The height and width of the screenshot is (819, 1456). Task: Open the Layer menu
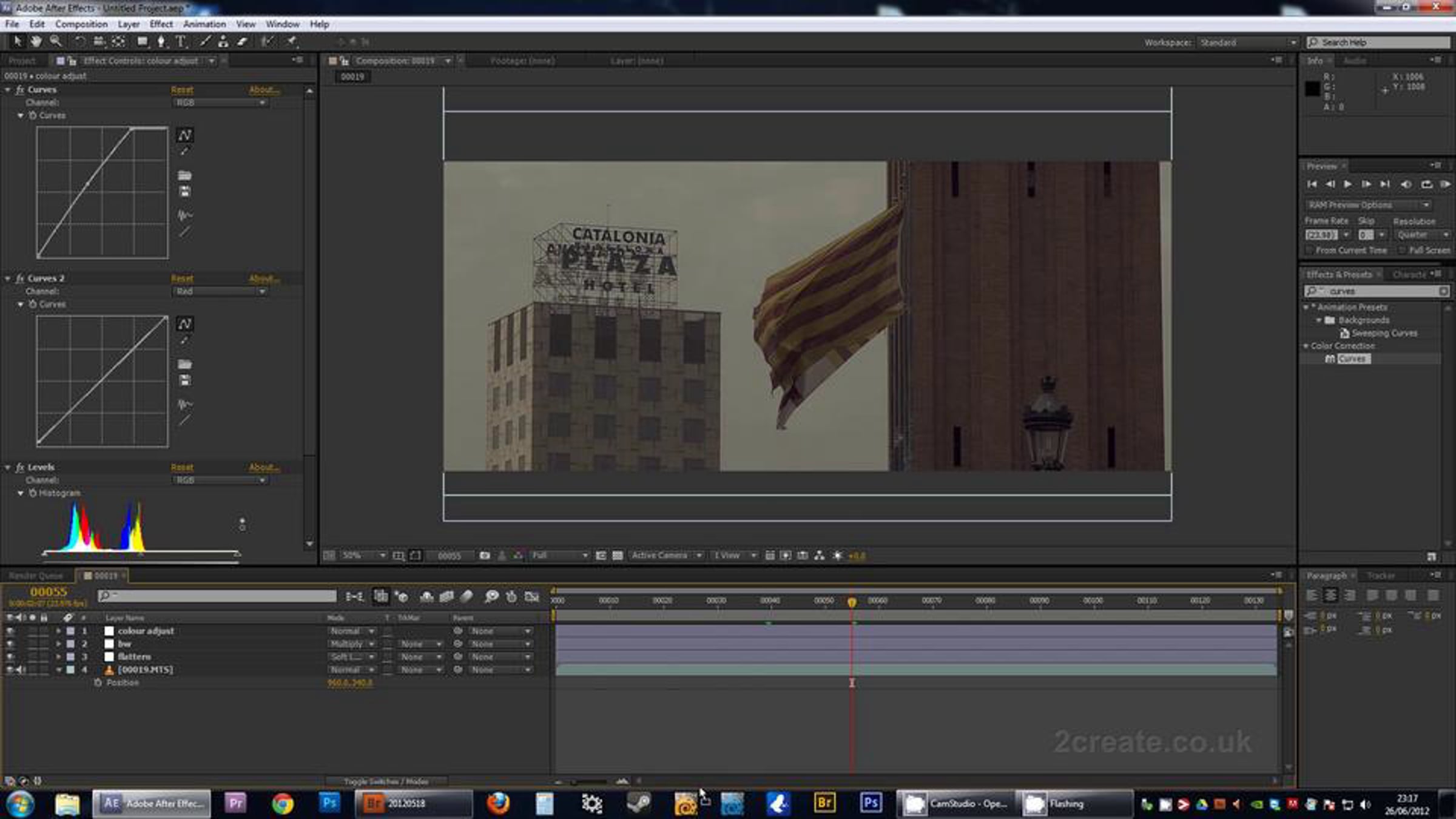tap(129, 24)
